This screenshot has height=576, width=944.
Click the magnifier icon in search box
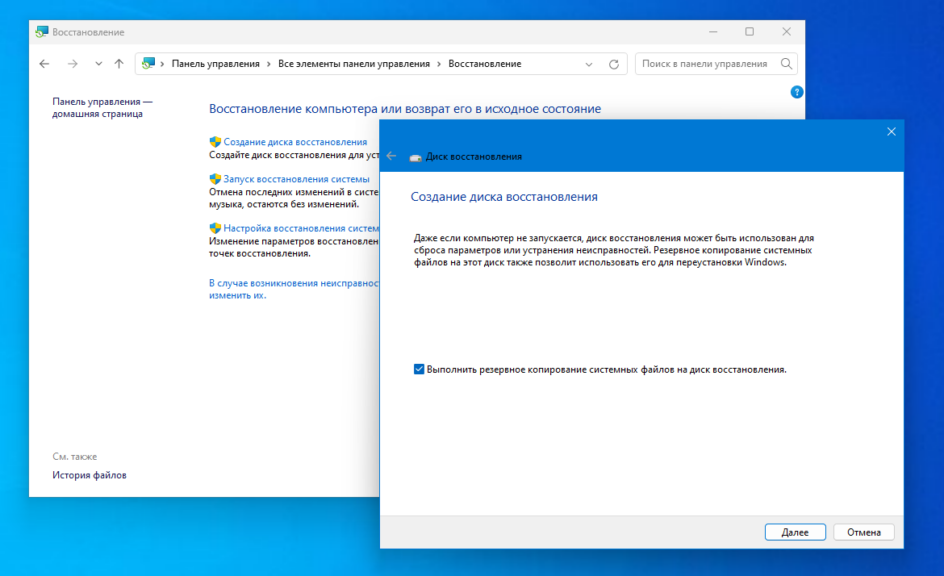coord(786,64)
